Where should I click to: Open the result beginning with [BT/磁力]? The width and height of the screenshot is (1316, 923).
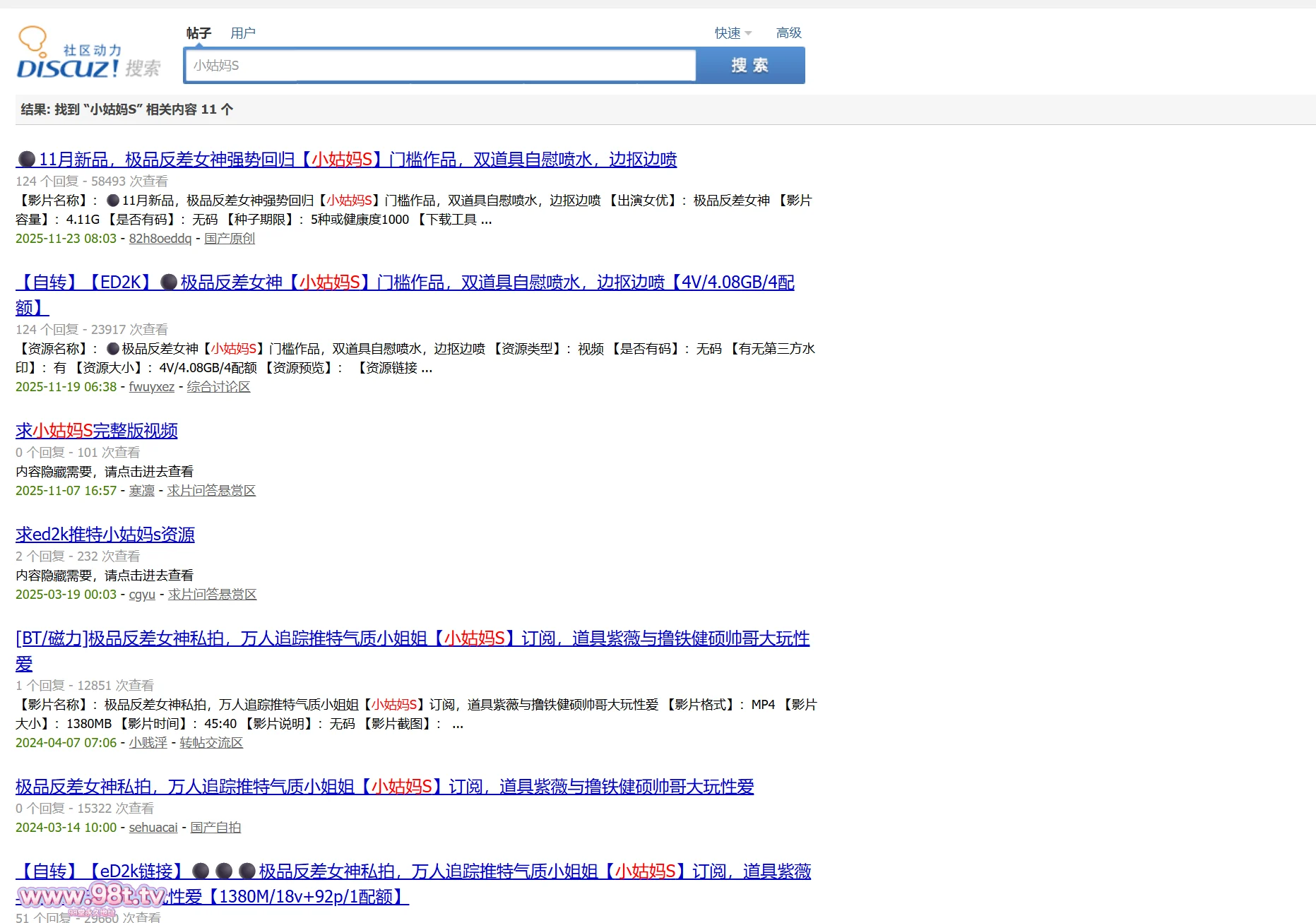click(412, 638)
